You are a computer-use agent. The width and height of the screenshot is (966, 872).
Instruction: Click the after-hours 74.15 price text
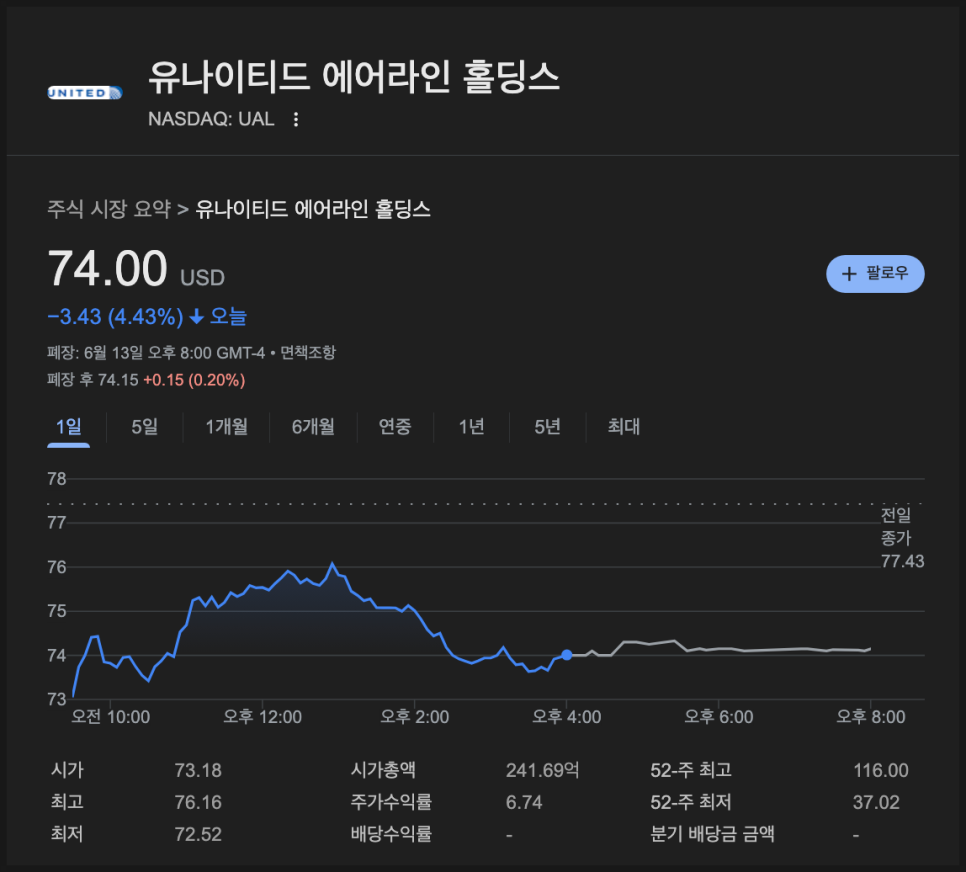[x=118, y=380]
